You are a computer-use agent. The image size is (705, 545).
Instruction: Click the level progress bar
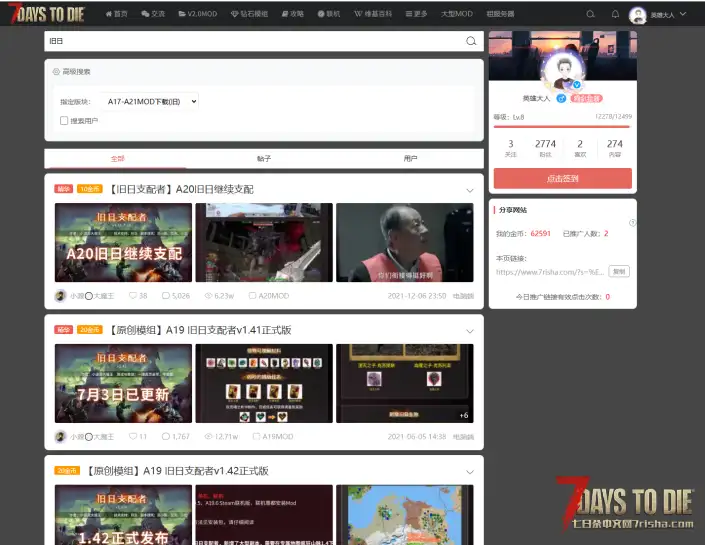coord(562,127)
